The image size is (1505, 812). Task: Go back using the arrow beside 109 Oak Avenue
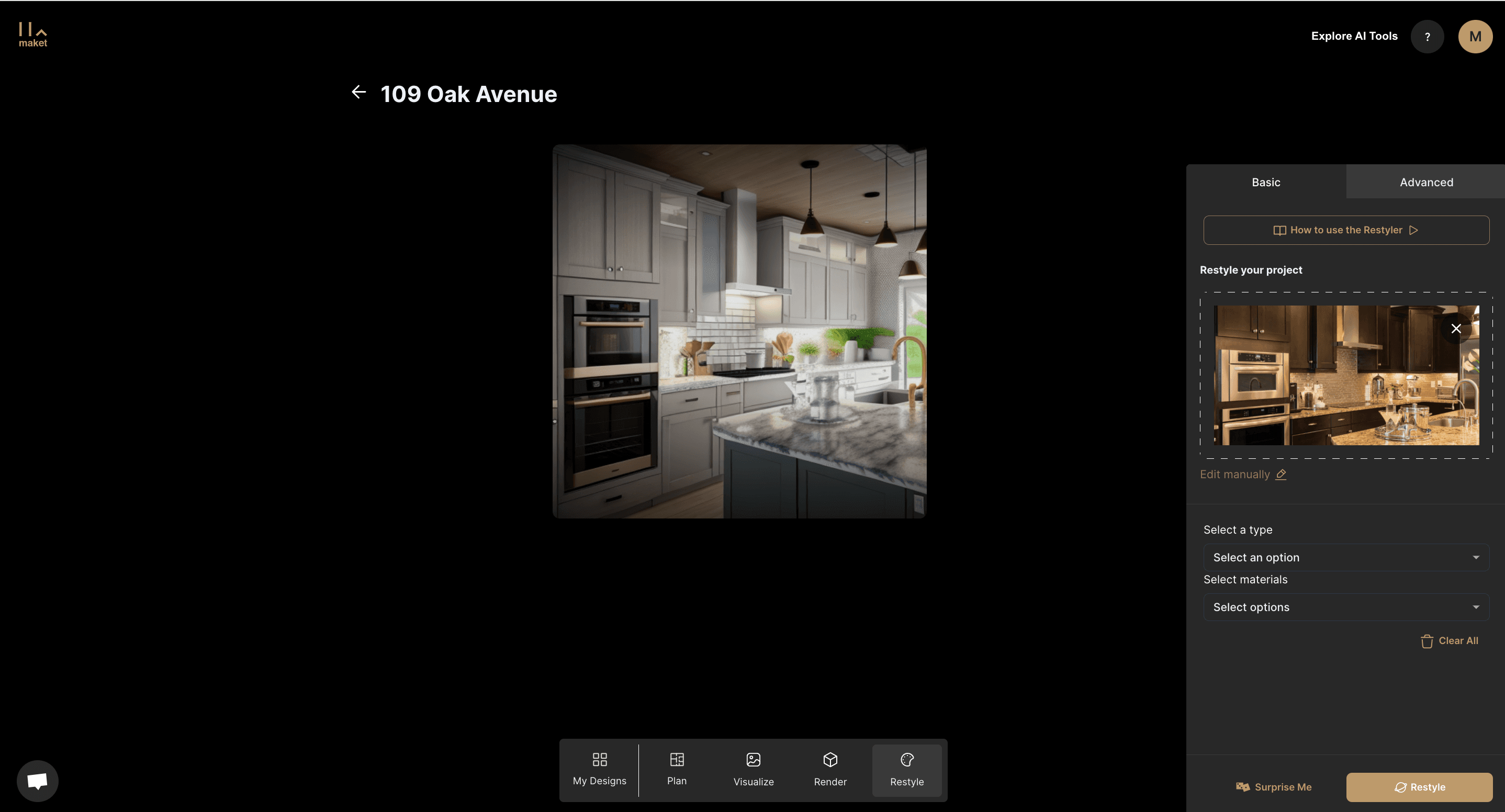tap(358, 92)
